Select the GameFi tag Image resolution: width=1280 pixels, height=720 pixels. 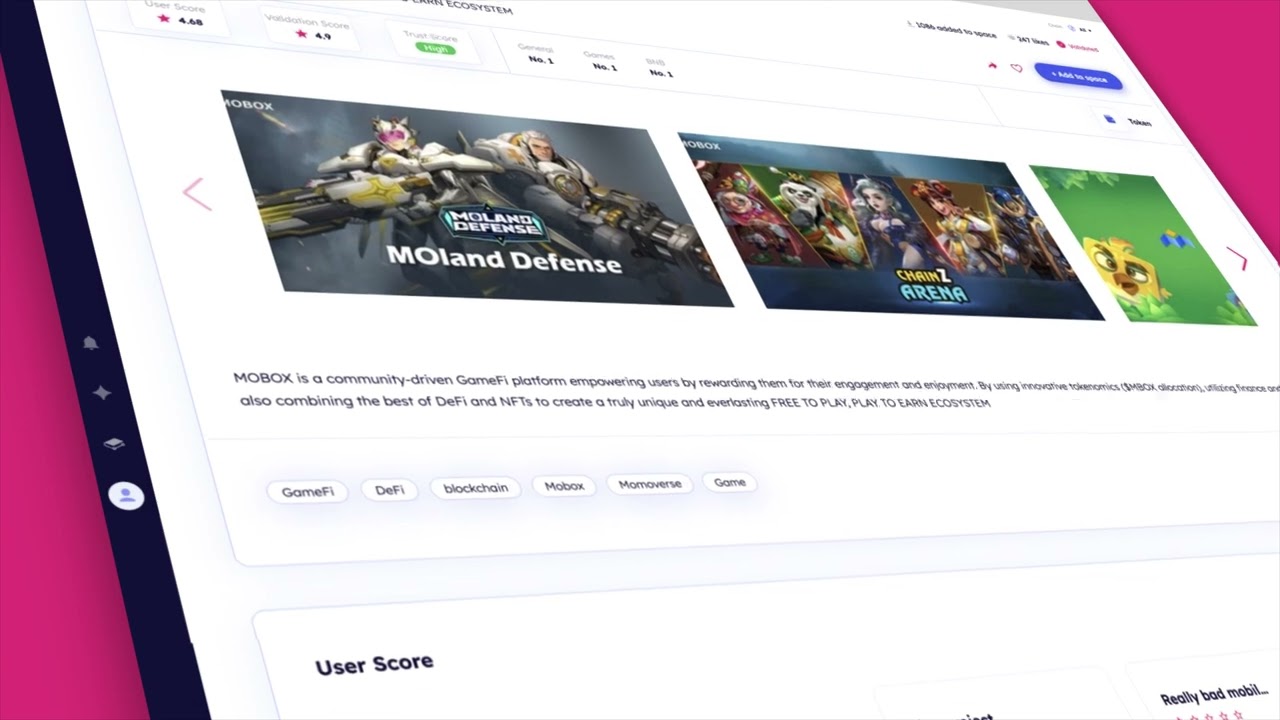click(307, 492)
